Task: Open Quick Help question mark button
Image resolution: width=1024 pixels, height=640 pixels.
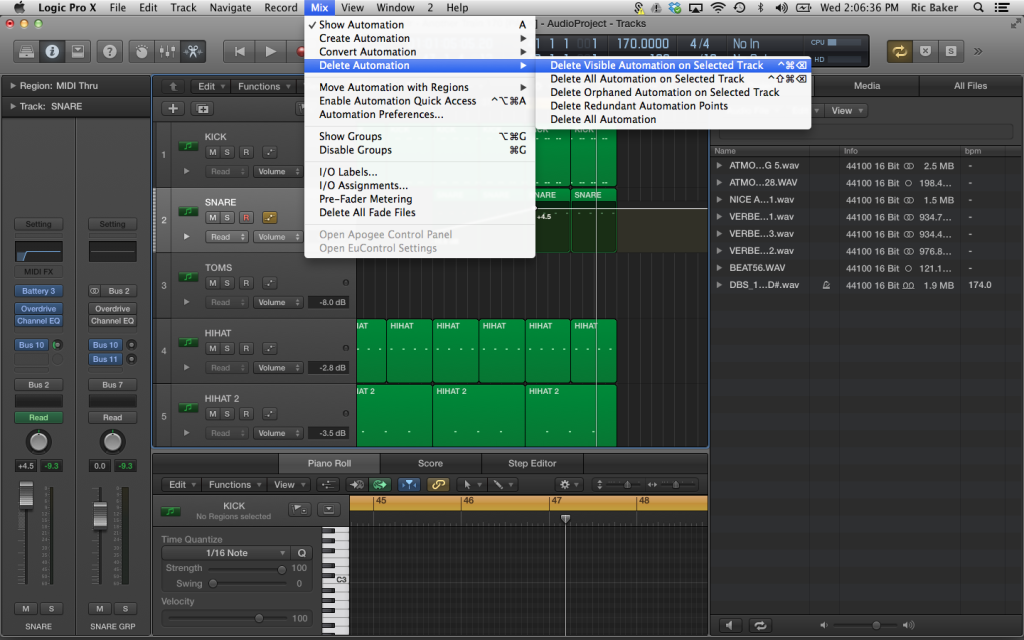Action: (110, 51)
